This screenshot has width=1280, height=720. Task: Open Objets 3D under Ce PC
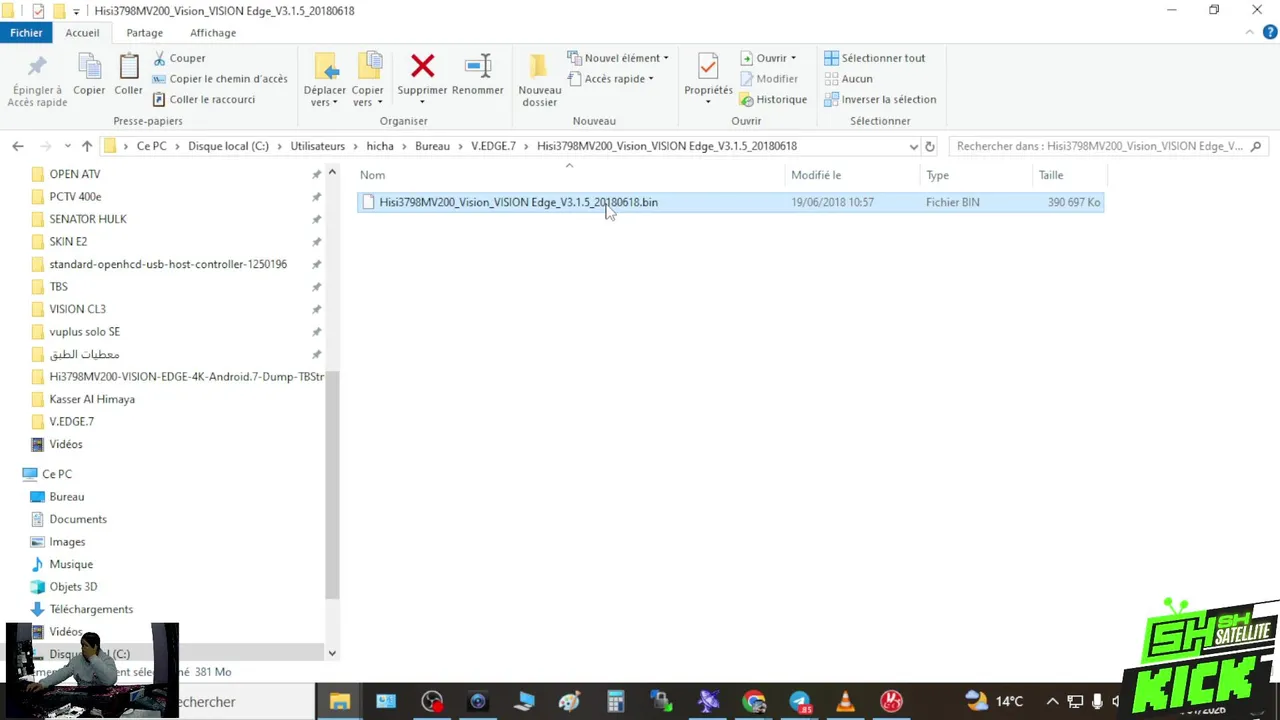(x=73, y=586)
